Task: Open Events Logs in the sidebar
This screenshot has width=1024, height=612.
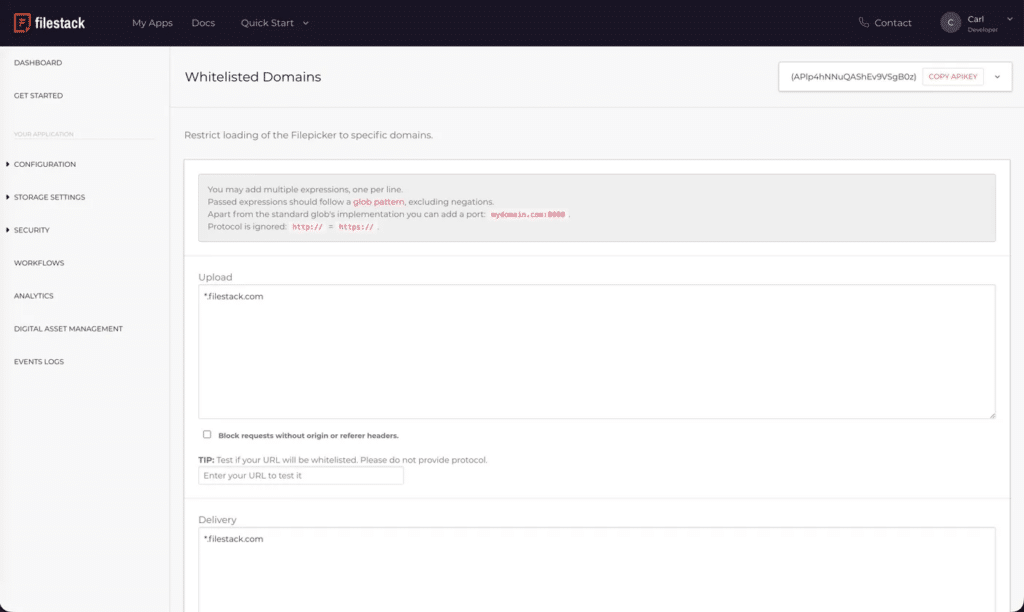Action: [39, 362]
